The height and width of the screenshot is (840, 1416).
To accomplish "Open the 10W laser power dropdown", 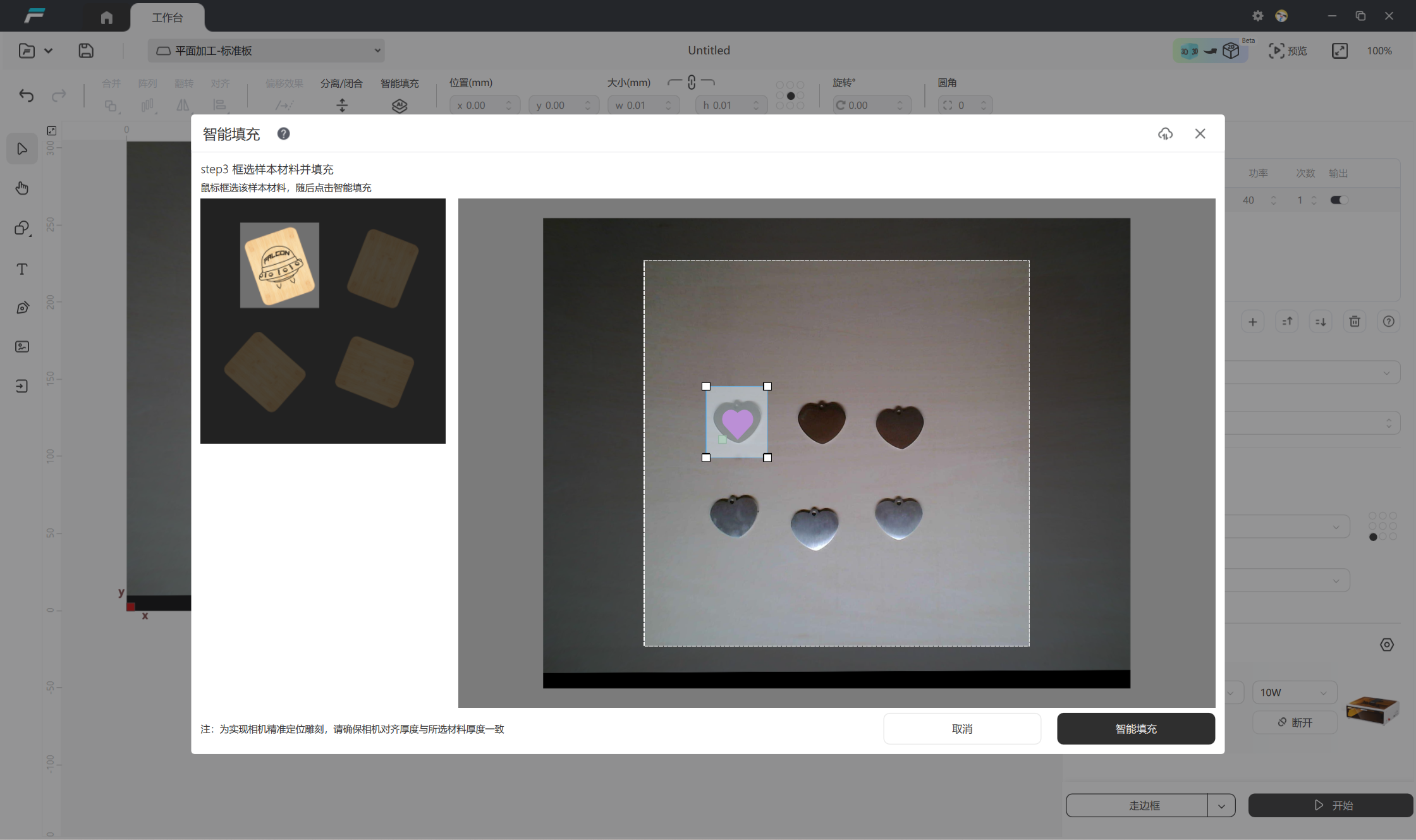I will (1294, 692).
